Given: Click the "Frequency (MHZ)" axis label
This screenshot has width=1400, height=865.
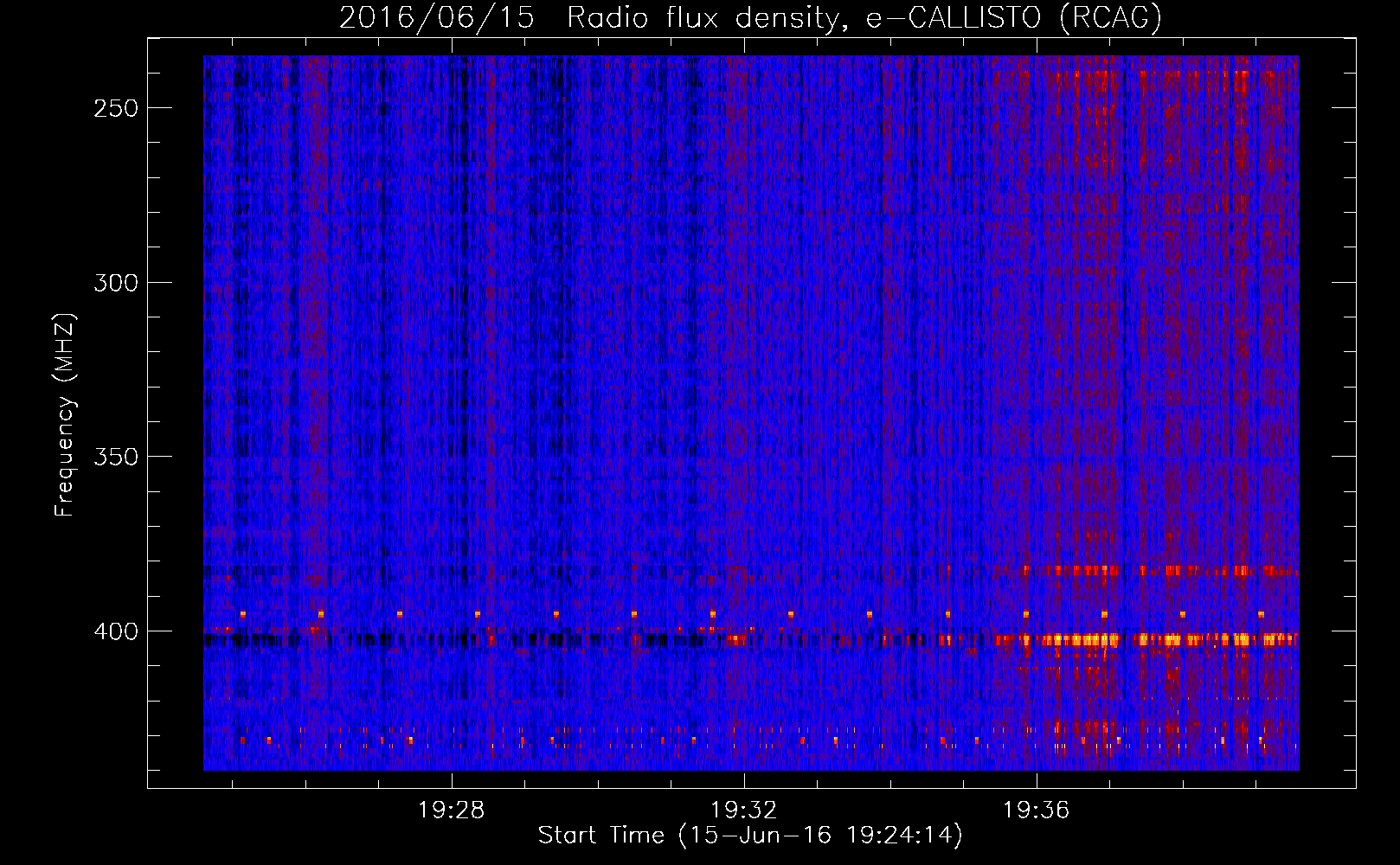Looking at the screenshot, I should pyautogui.click(x=65, y=414).
